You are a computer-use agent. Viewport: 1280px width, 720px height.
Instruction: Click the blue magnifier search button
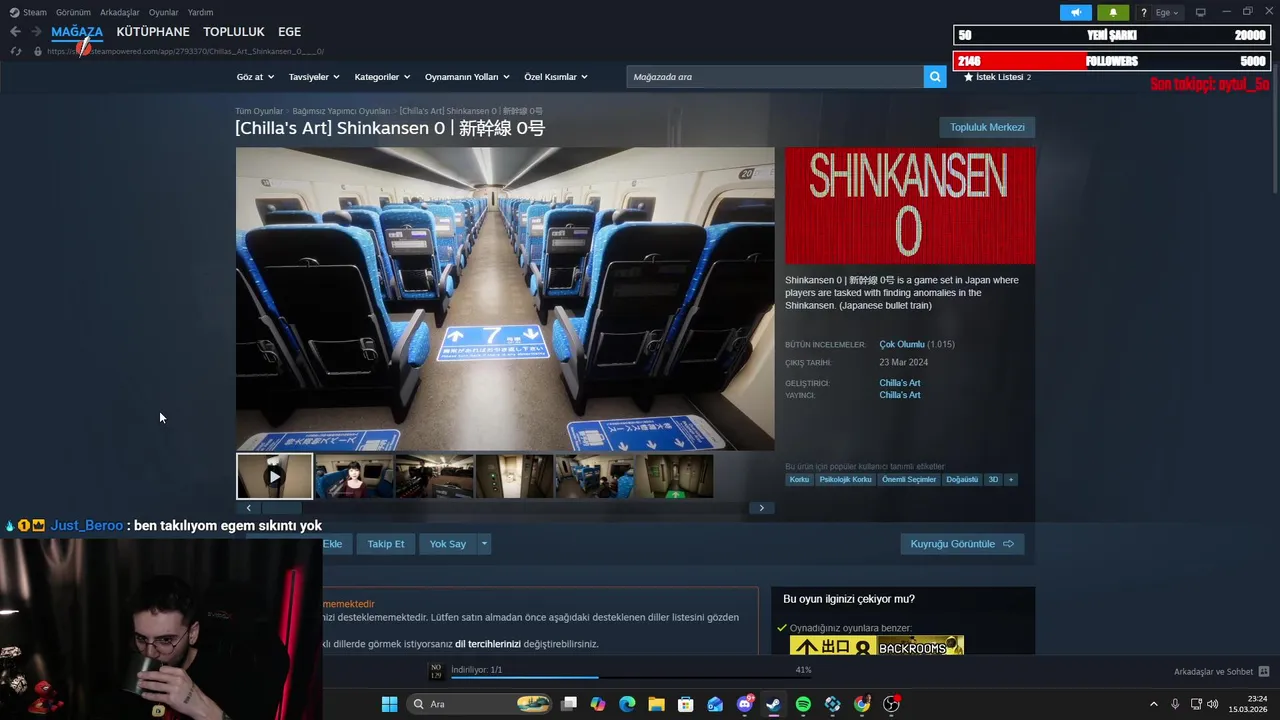(935, 77)
